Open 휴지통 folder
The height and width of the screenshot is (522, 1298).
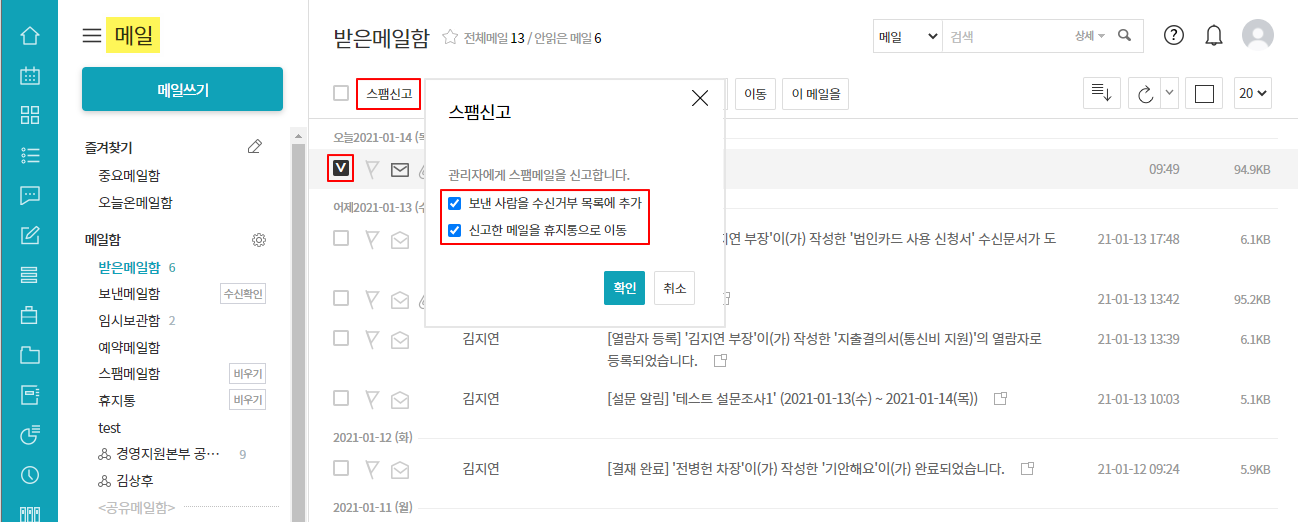[x=116, y=400]
